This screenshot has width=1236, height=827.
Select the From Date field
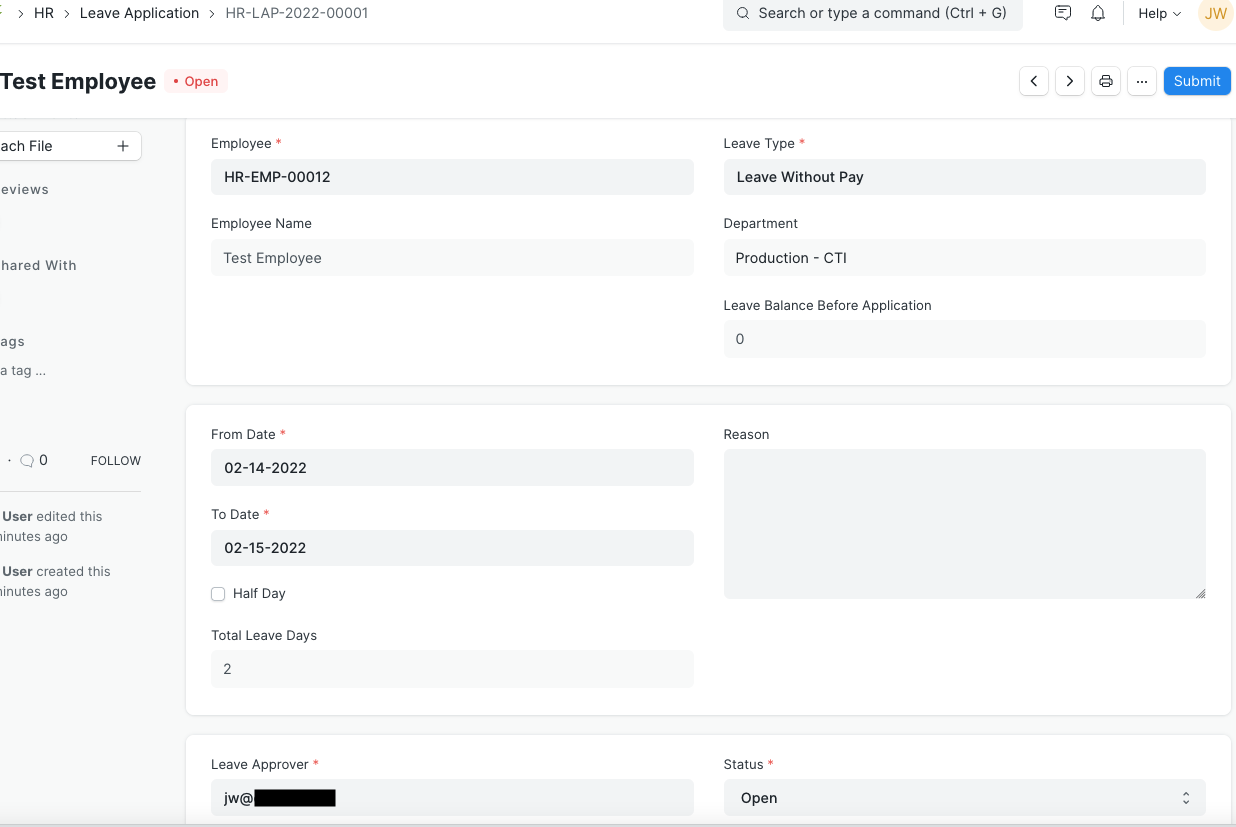coord(452,467)
